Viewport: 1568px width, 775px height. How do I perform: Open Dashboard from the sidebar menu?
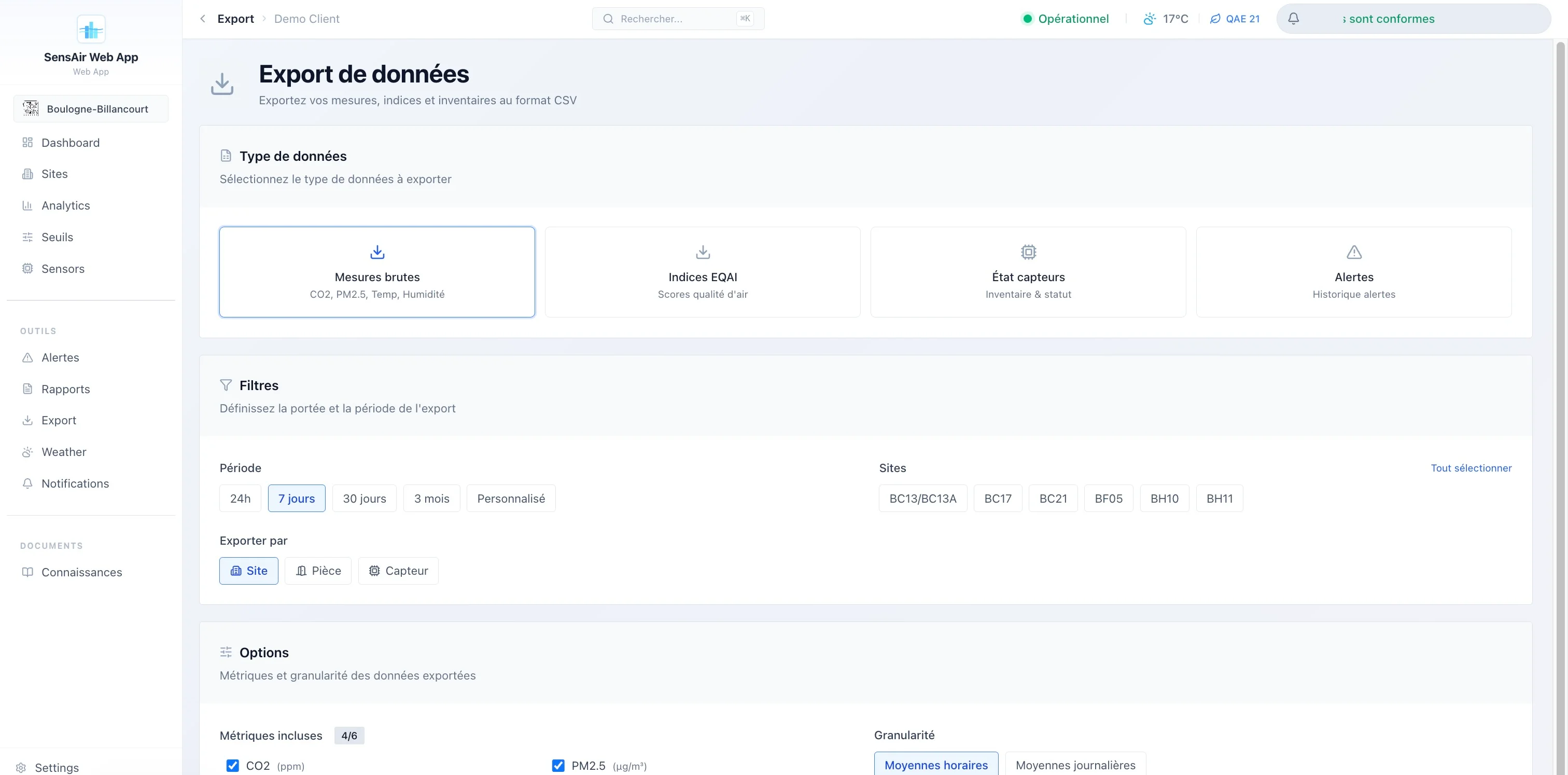pos(91,143)
